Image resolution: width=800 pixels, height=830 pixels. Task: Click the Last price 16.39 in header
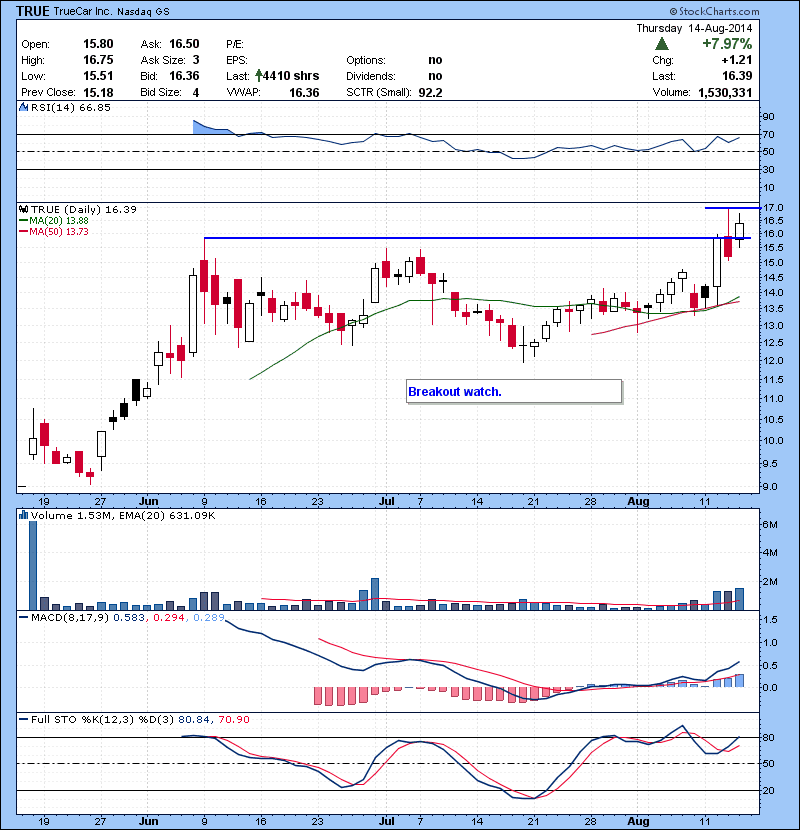coord(737,76)
